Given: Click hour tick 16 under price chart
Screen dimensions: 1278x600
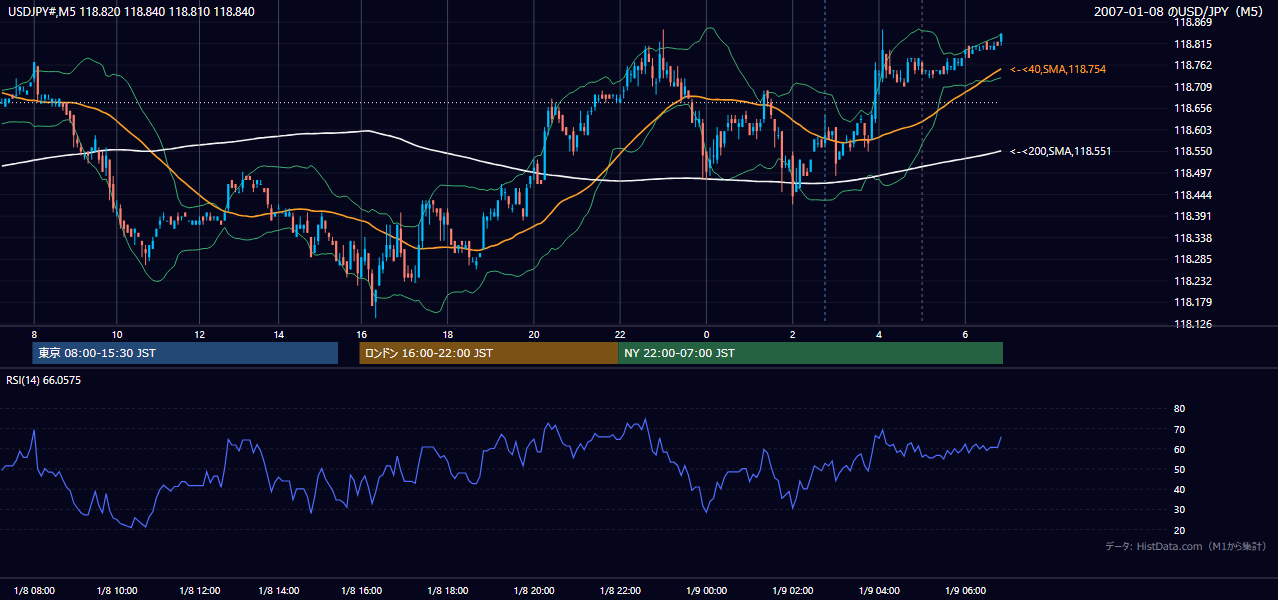Looking at the screenshot, I should pos(362,334).
